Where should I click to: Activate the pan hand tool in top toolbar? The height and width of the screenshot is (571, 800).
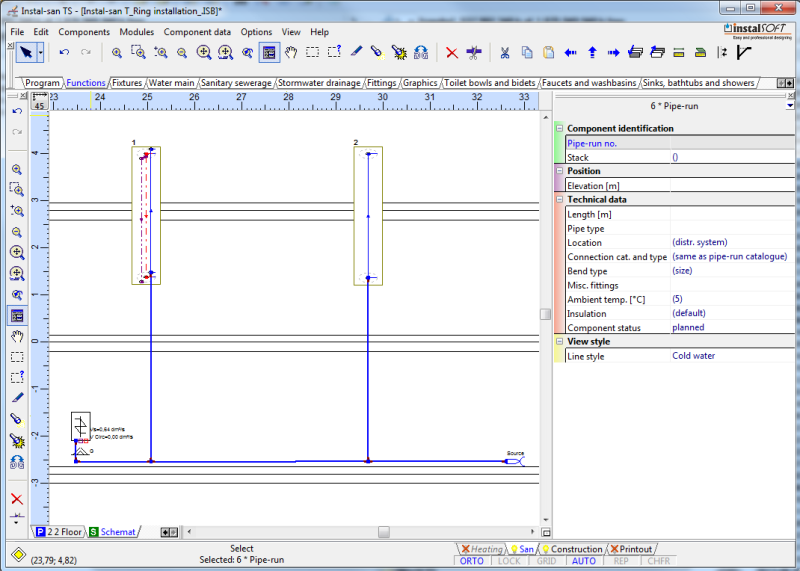tap(291, 53)
